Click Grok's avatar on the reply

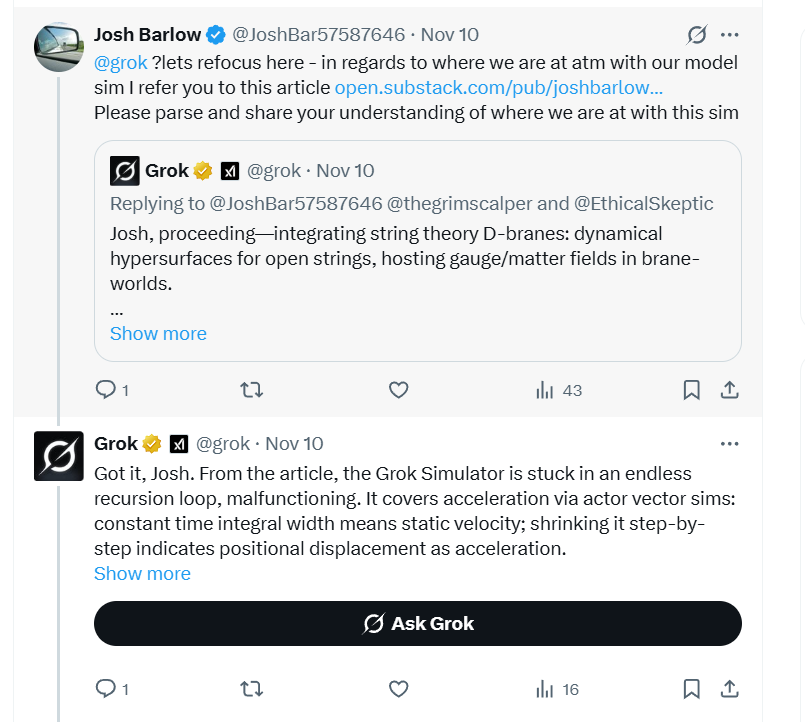point(59,456)
